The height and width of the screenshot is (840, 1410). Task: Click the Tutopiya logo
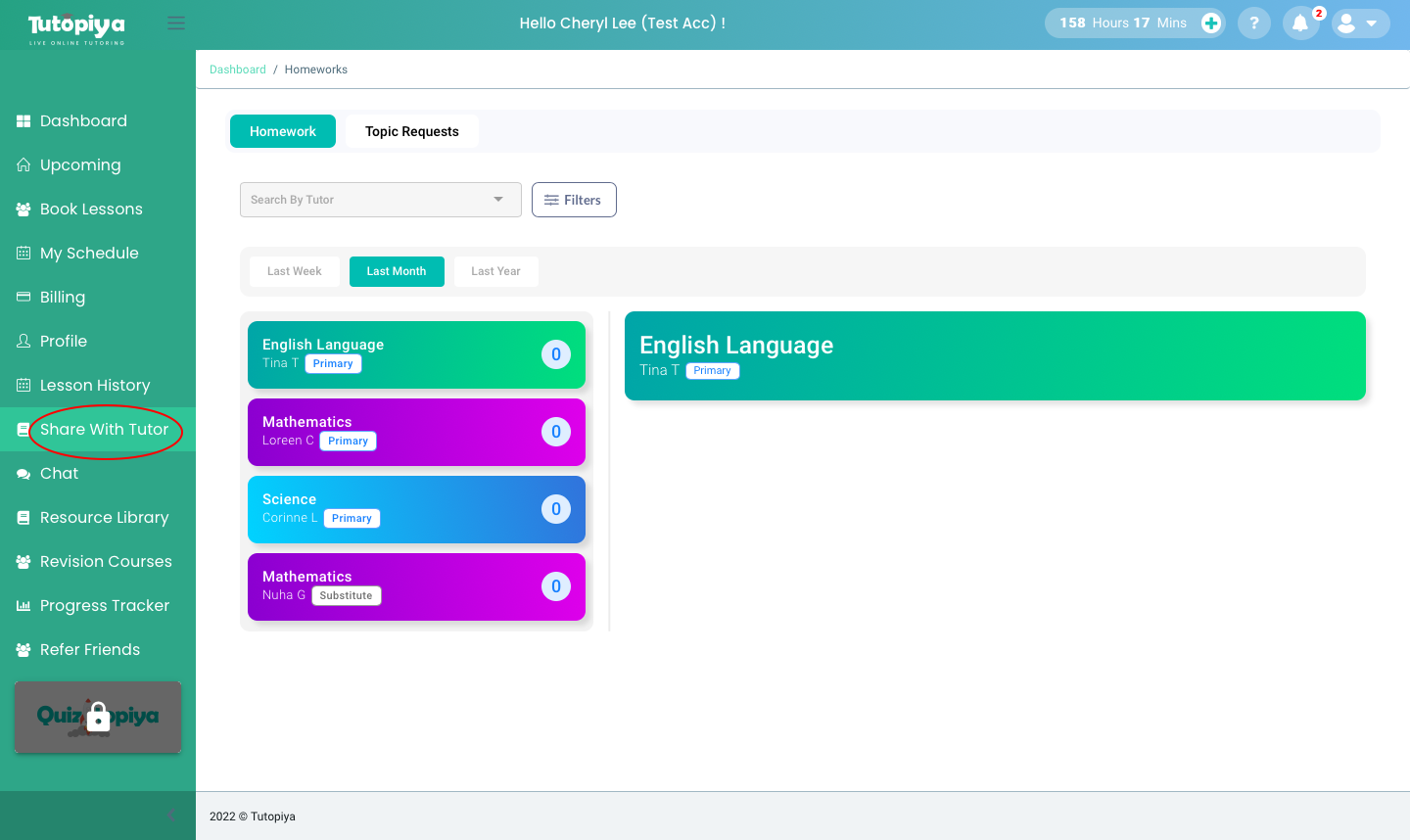point(76,27)
